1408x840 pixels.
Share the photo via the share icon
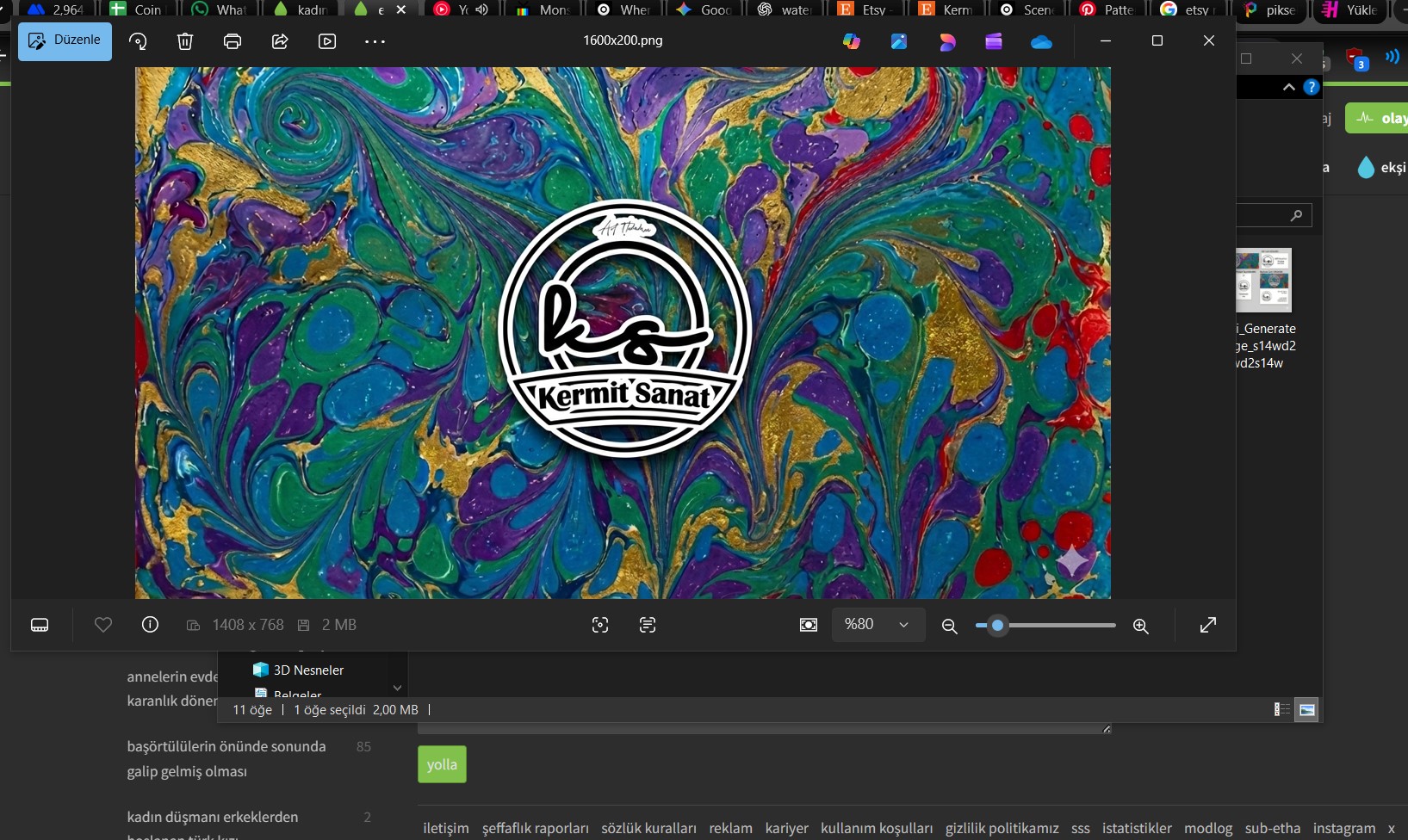280,41
